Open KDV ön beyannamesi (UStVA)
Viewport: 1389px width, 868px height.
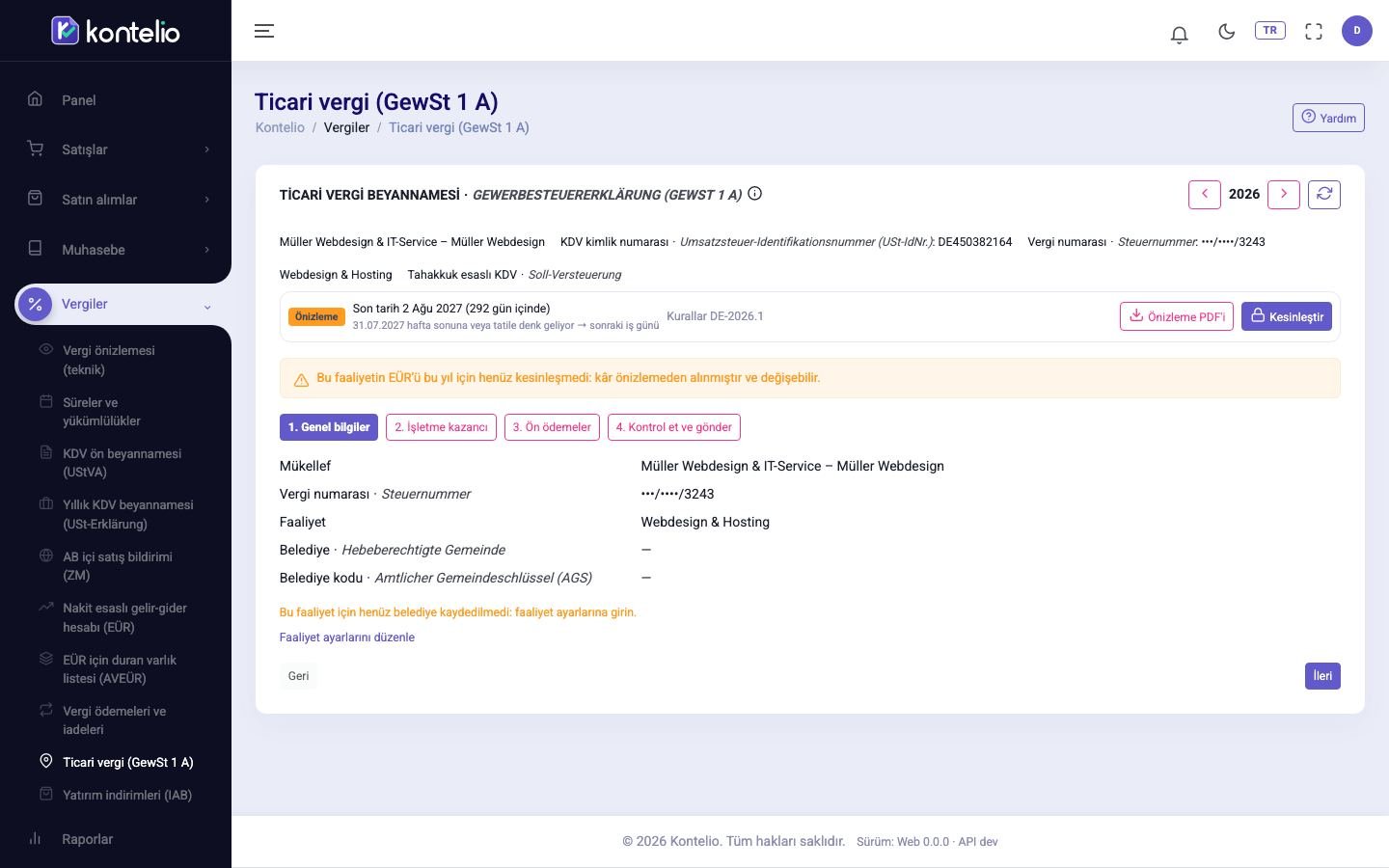point(123,463)
